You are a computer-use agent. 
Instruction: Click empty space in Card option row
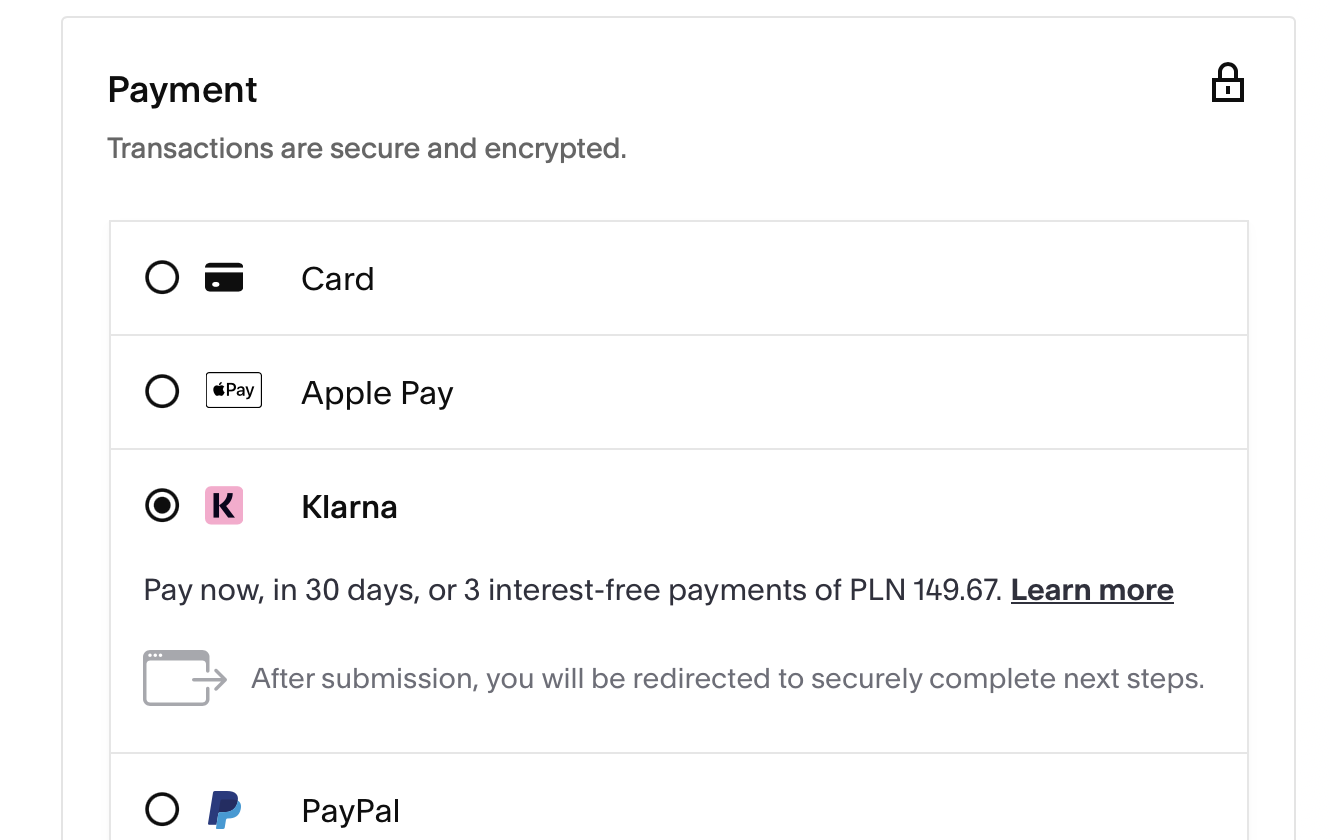click(x=800, y=278)
